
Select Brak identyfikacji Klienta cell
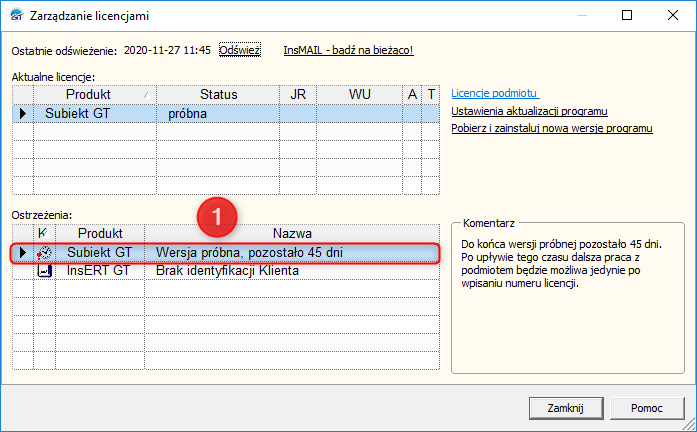click(292, 271)
